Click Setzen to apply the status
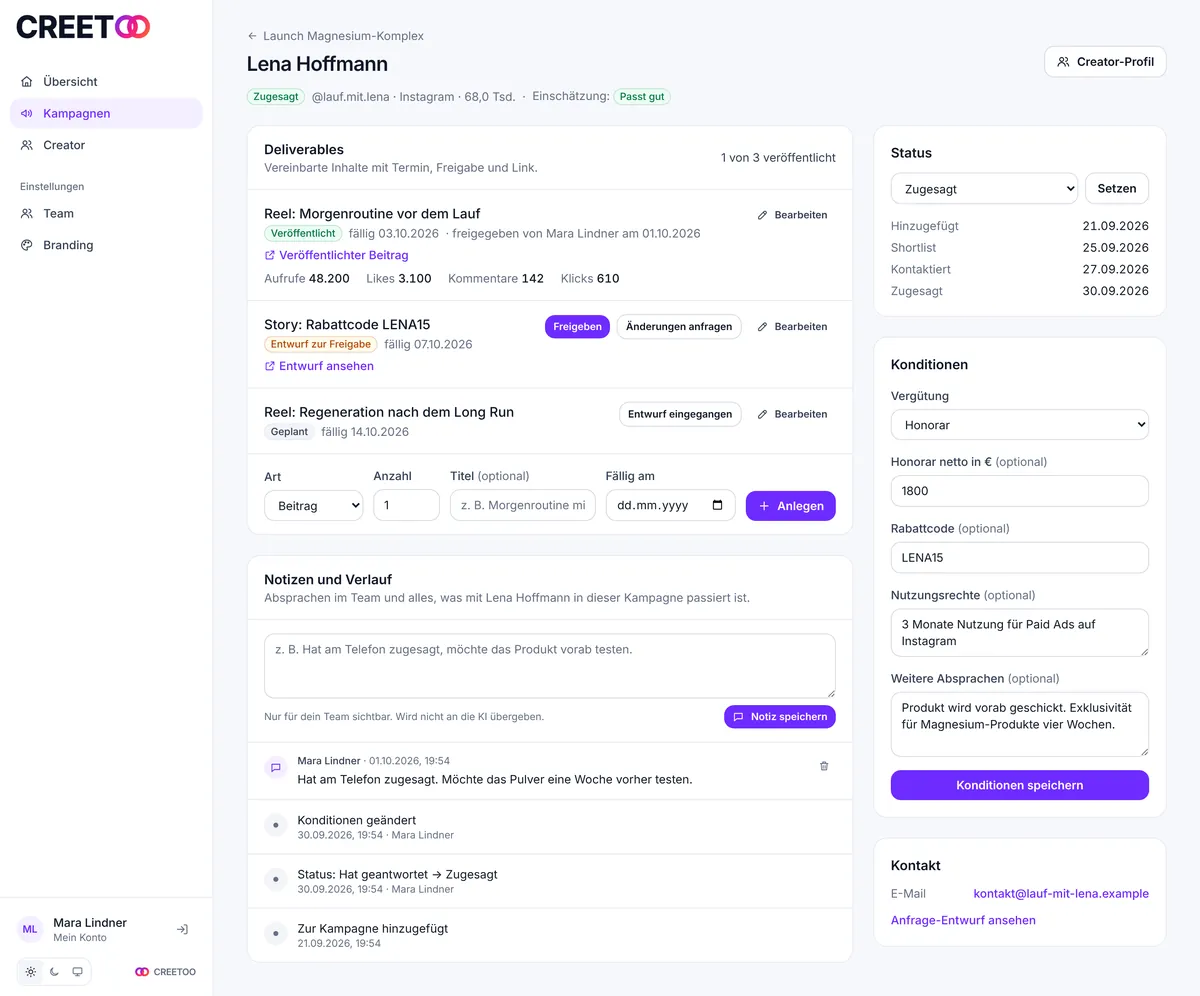Screen dimensions: 1200x996 pos(1117,188)
